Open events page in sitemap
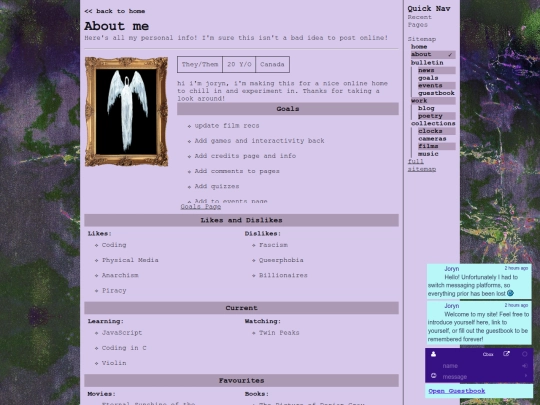 (437, 85)
